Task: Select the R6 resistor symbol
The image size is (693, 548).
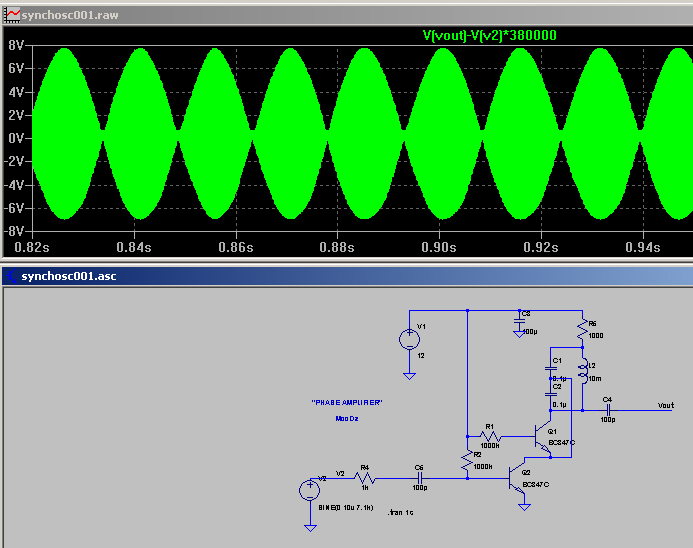Action: [x=581, y=329]
